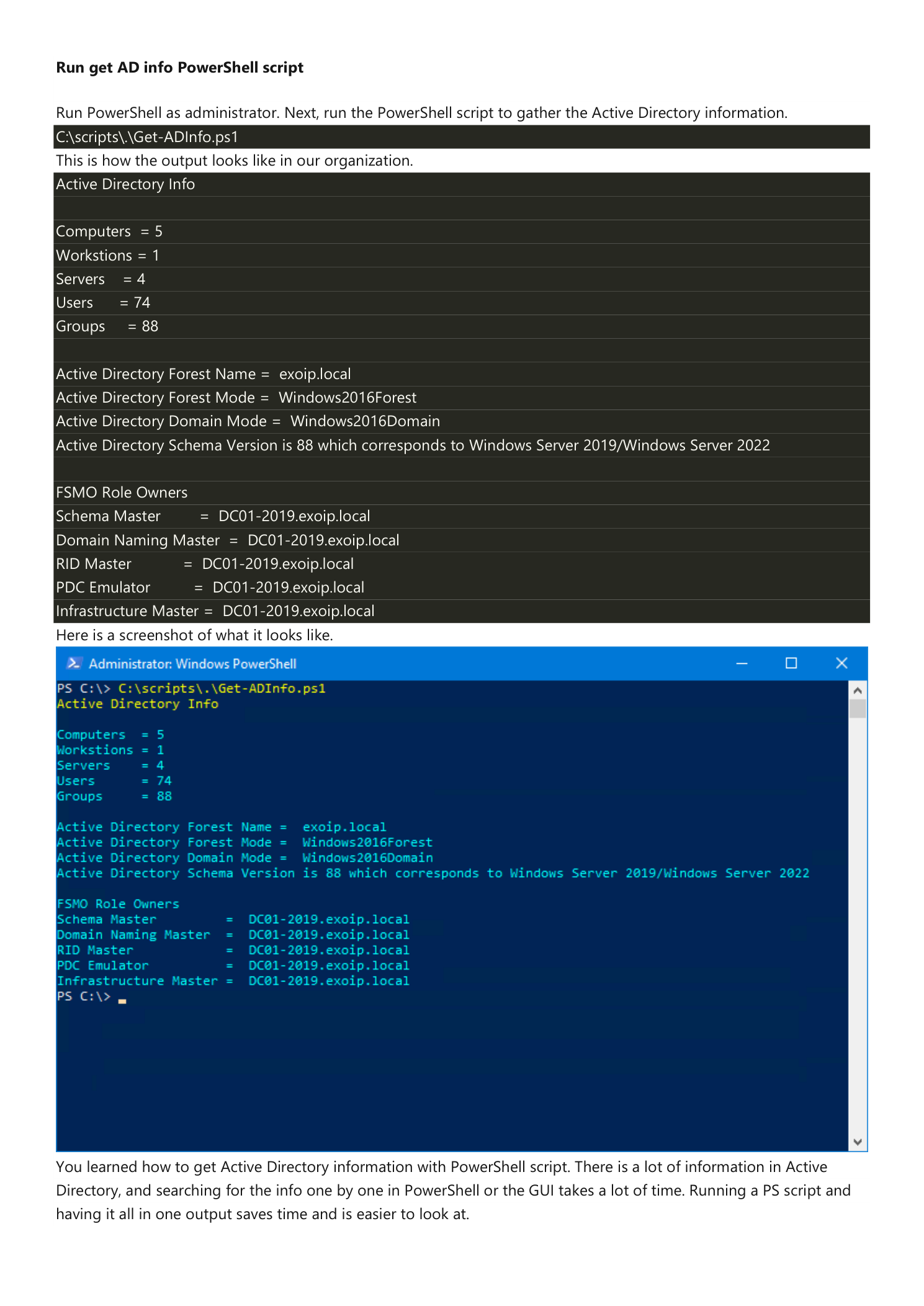Minimize the Administrator: Windows PowerShell window
This screenshot has height=1306, width=924.
coord(742,663)
